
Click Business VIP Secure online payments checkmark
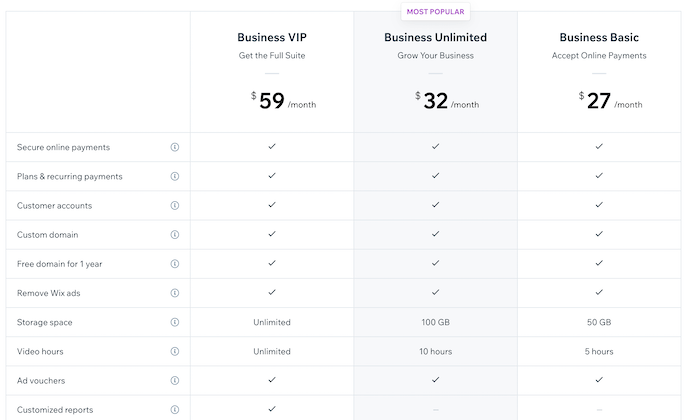[x=272, y=146]
